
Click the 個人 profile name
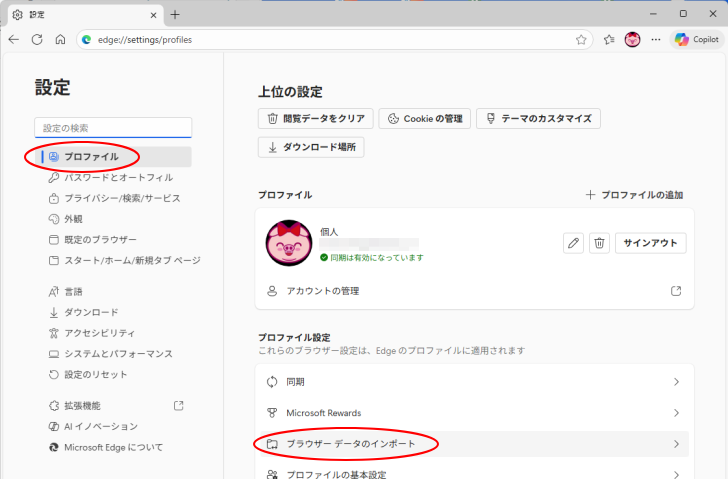click(329, 232)
